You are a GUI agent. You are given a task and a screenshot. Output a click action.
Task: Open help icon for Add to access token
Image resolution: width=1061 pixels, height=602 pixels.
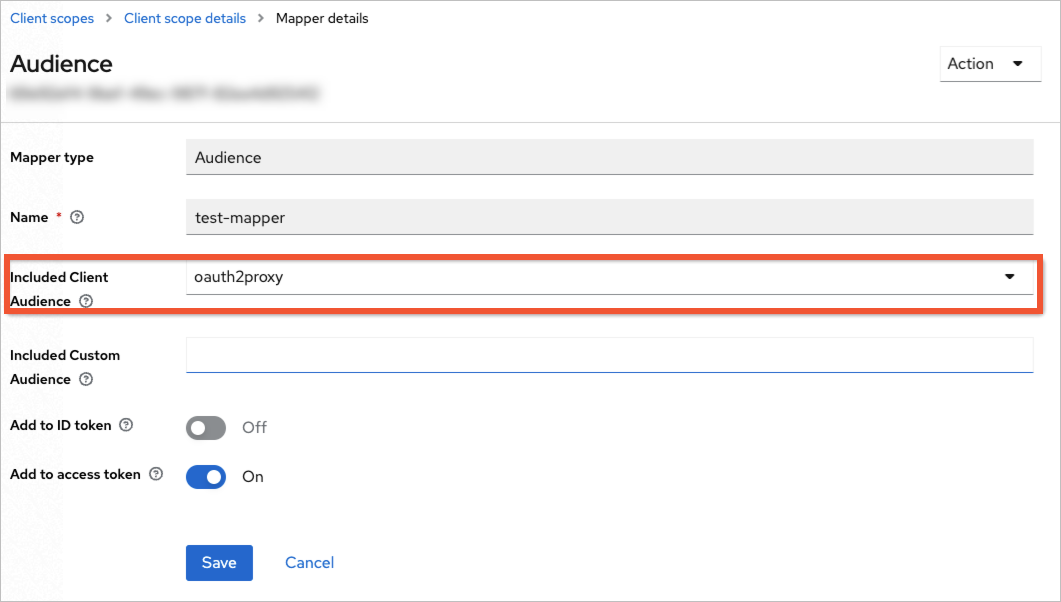point(156,475)
